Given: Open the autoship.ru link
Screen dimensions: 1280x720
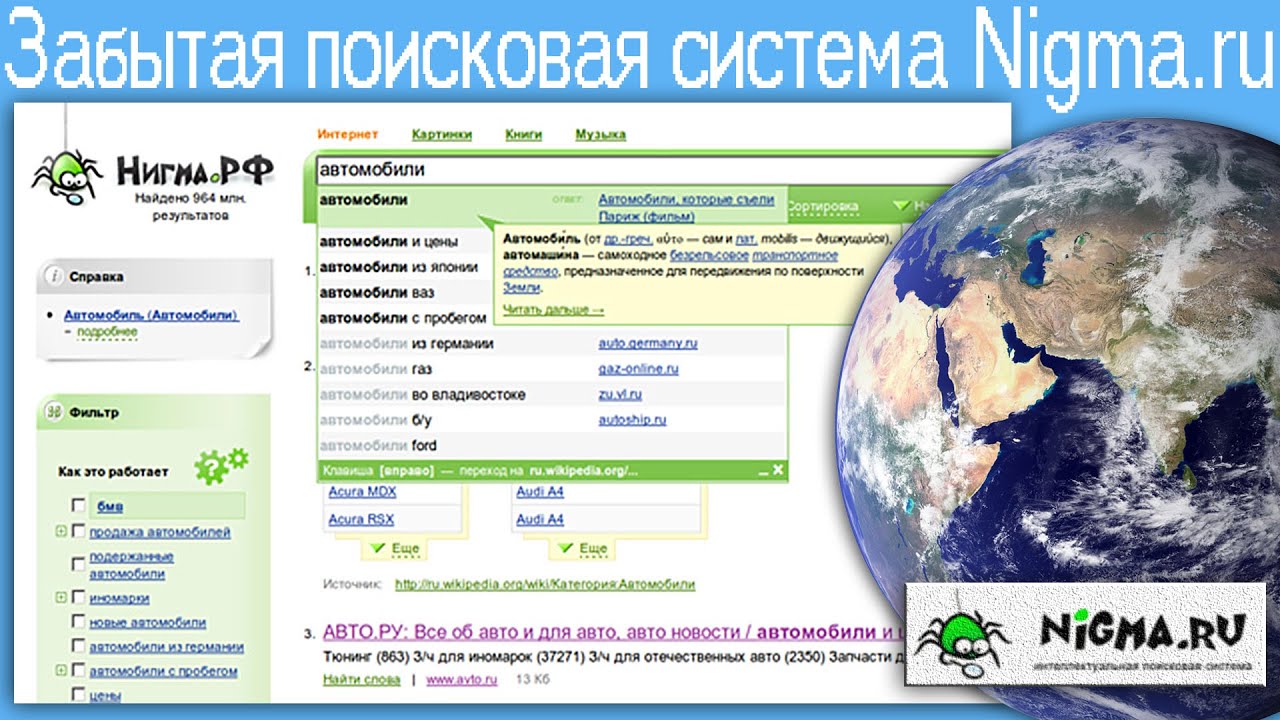Looking at the screenshot, I should coord(632,420).
